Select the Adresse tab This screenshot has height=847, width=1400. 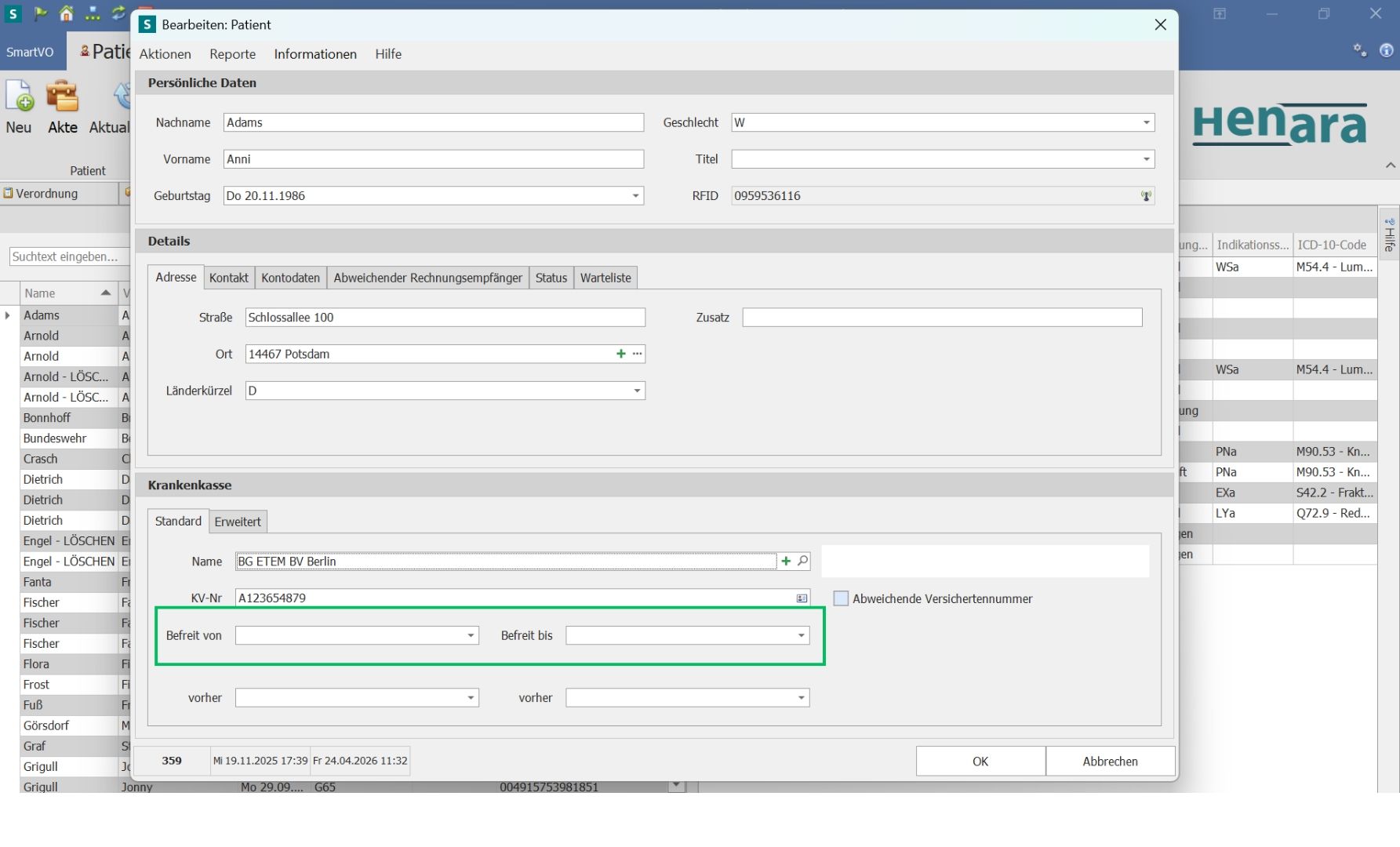[176, 277]
